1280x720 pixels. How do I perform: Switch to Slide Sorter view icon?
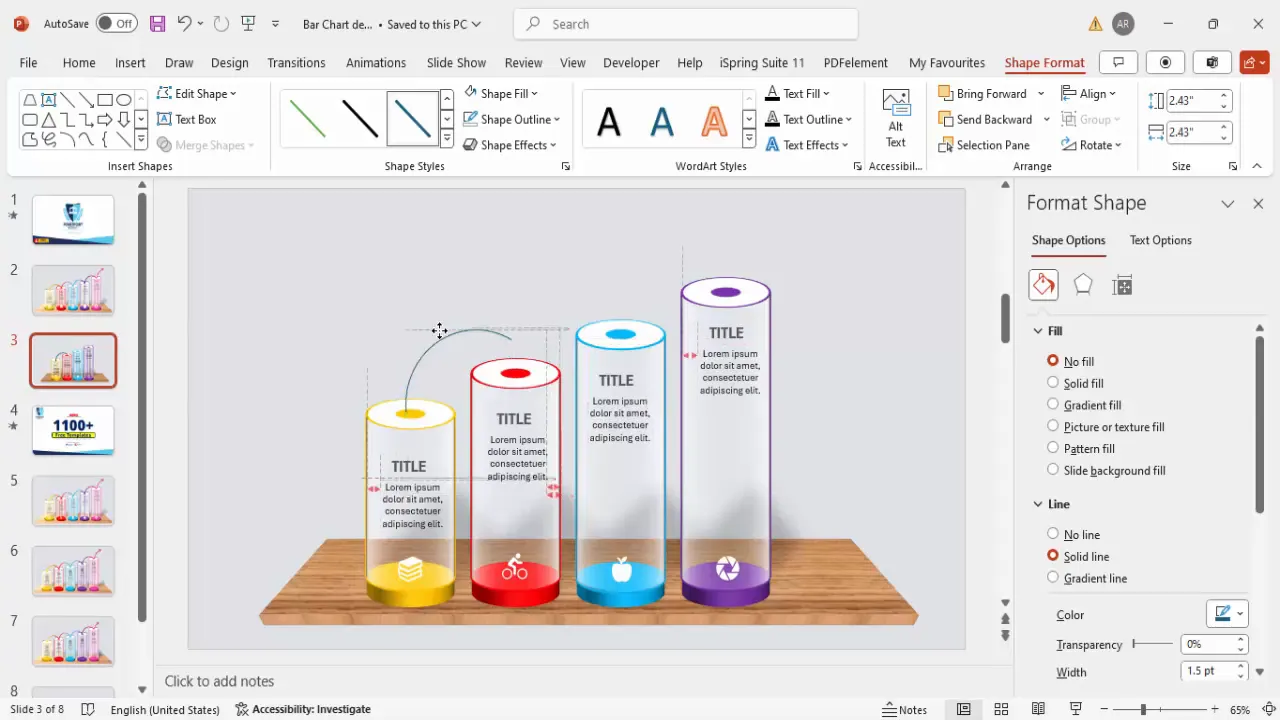tap(1001, 710)
